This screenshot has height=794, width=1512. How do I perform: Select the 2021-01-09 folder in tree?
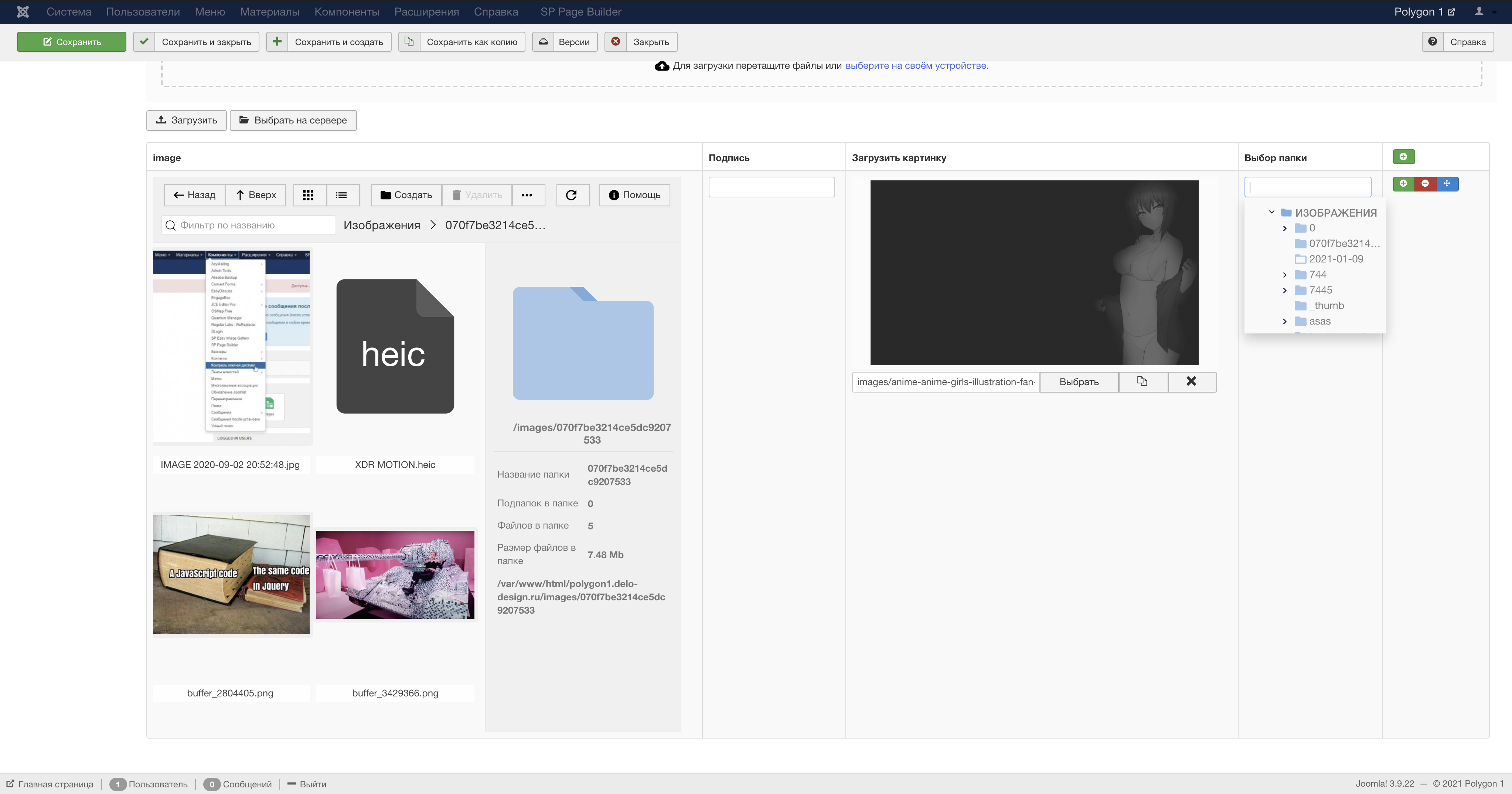[x=1335, y=259]
